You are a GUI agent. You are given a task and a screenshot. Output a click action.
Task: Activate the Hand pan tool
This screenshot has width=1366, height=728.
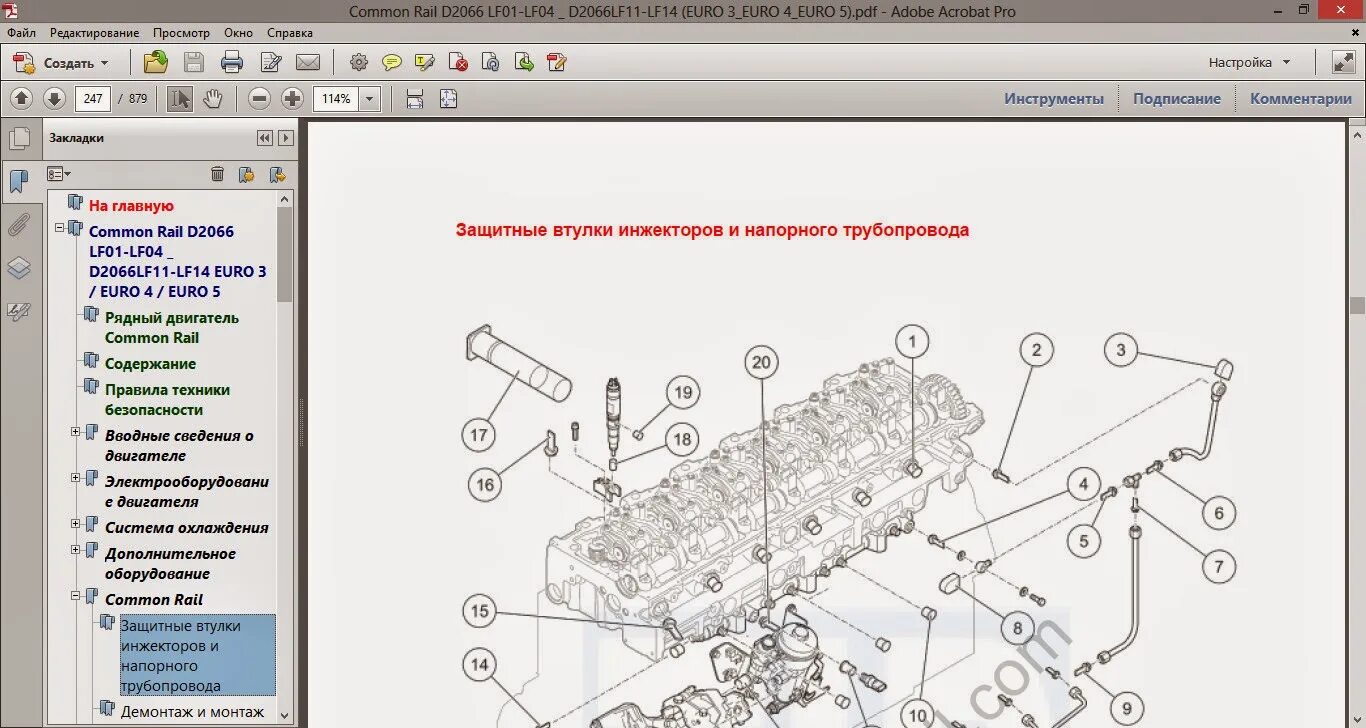(x=212, y=98)
